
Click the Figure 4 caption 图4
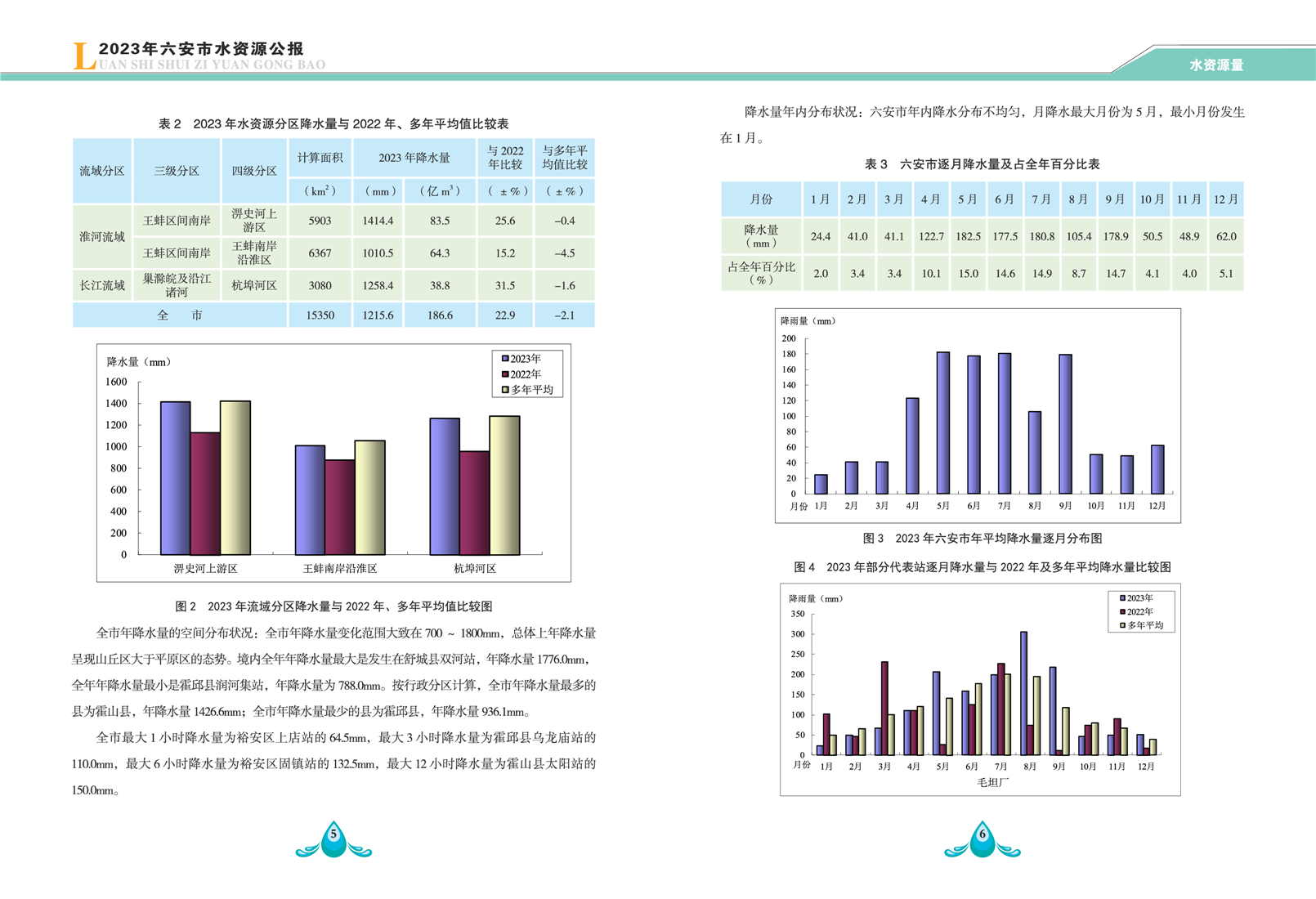point(983,567)
